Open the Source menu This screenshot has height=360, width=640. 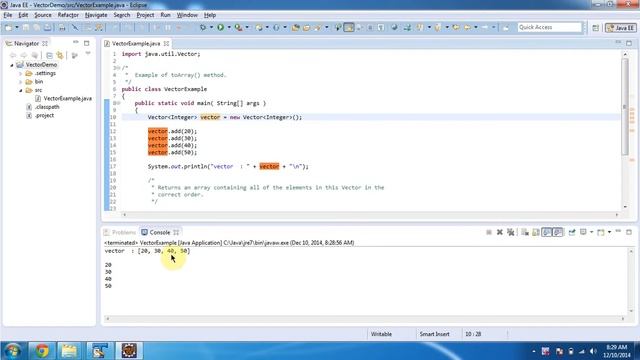coord(43,15)
